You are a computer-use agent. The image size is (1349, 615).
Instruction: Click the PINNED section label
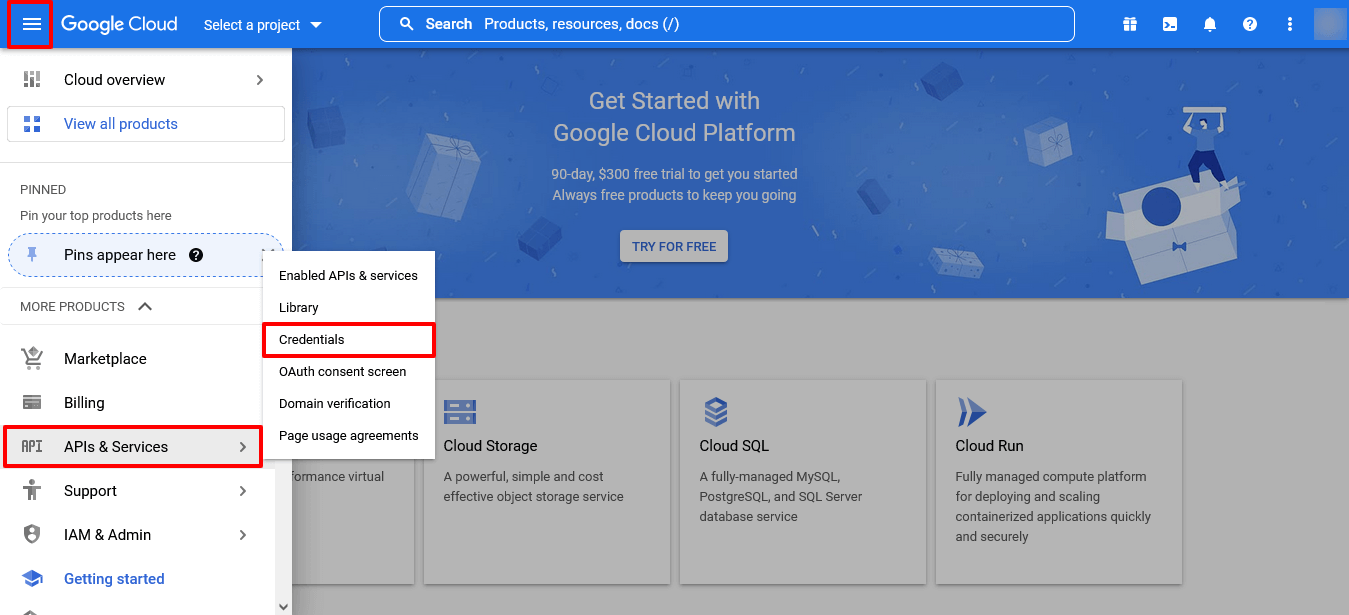(43, 190)
